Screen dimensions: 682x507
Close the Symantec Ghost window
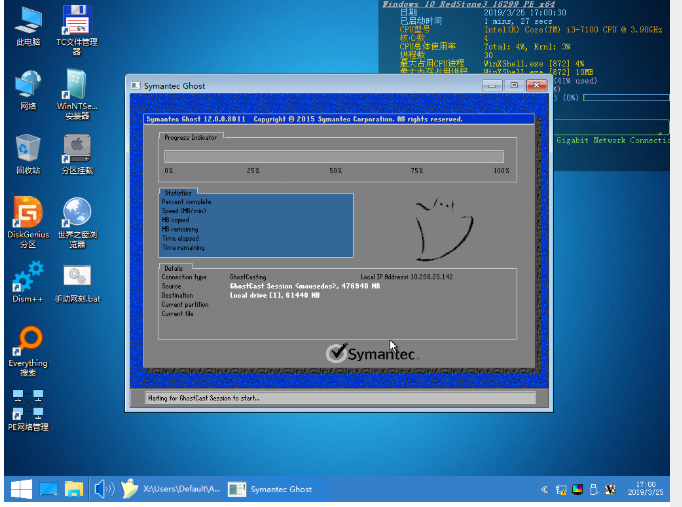(536, 85)
